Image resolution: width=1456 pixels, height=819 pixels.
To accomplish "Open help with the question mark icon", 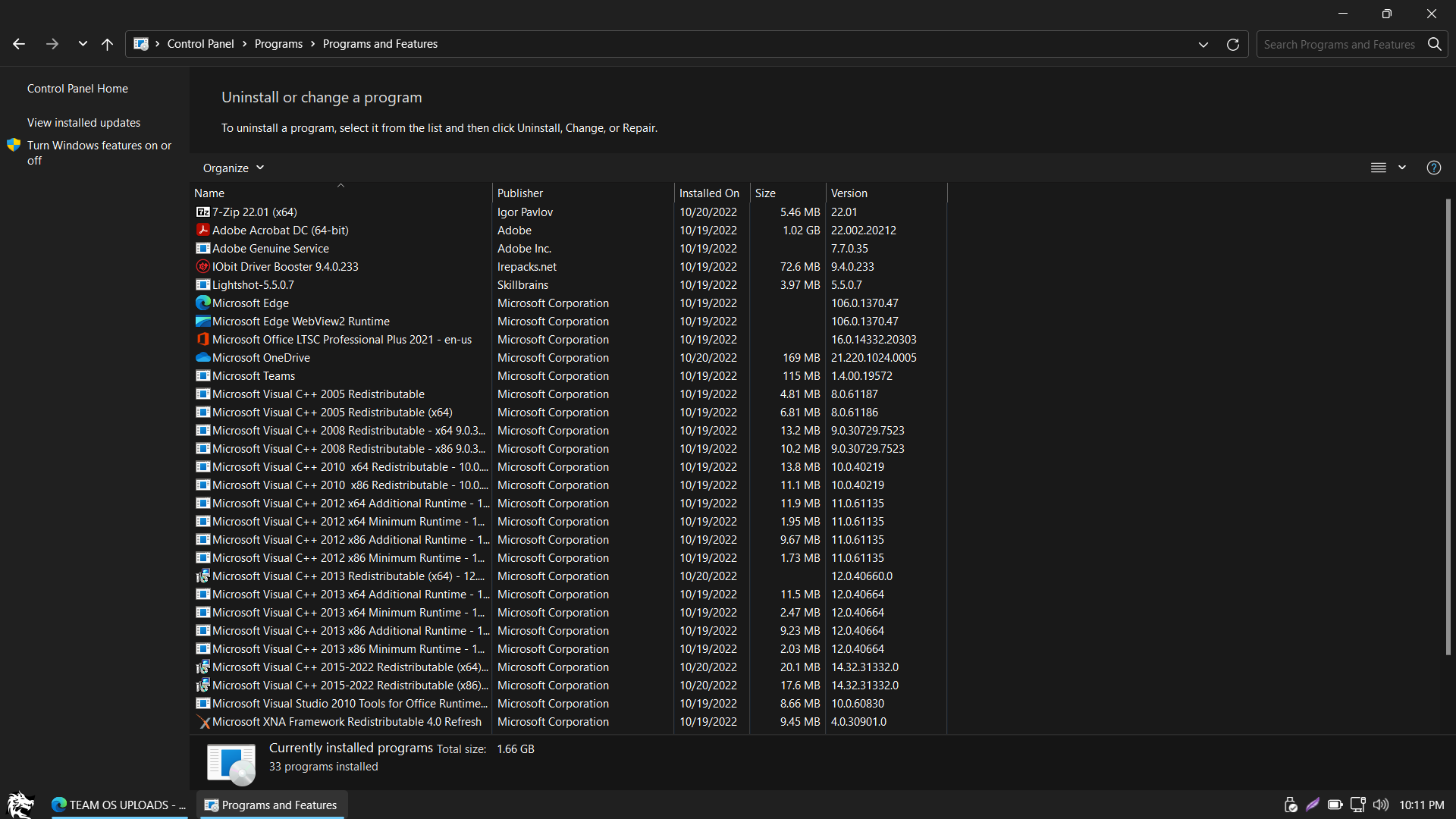I will [1433, 168].
